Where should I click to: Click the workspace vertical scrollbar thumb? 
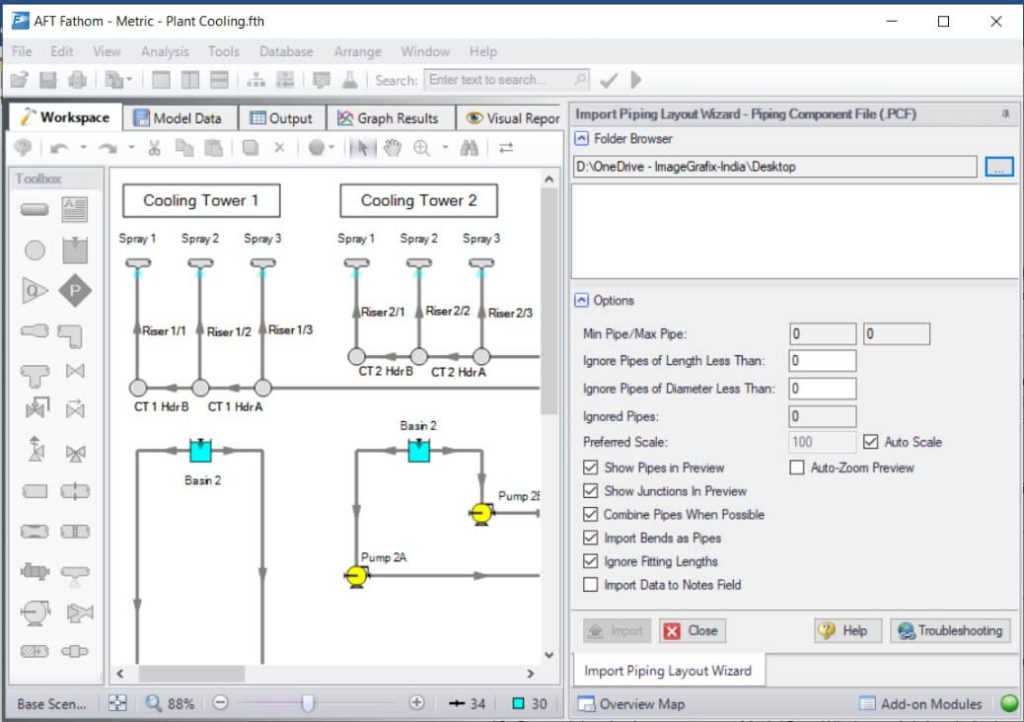pos(549,301)
